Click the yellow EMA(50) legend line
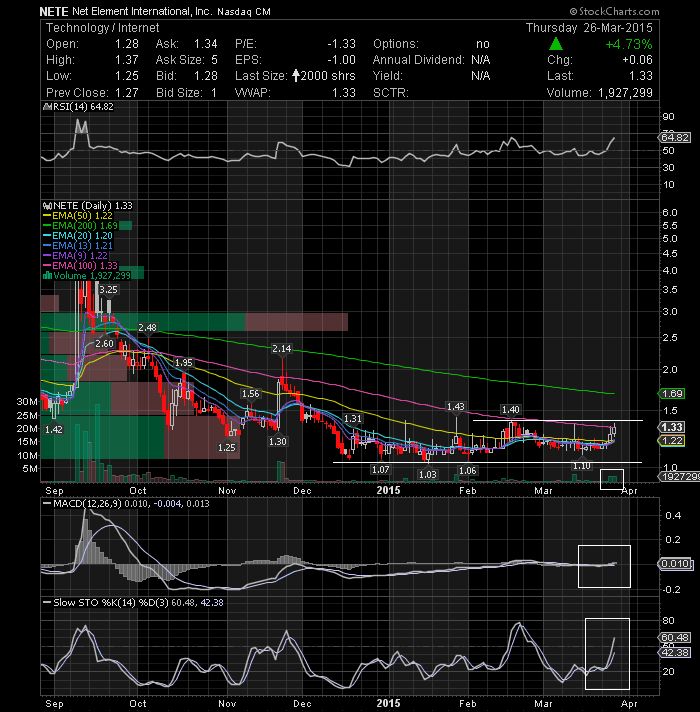This screenshot has height=712, width=700. click(x=47, y=216)
